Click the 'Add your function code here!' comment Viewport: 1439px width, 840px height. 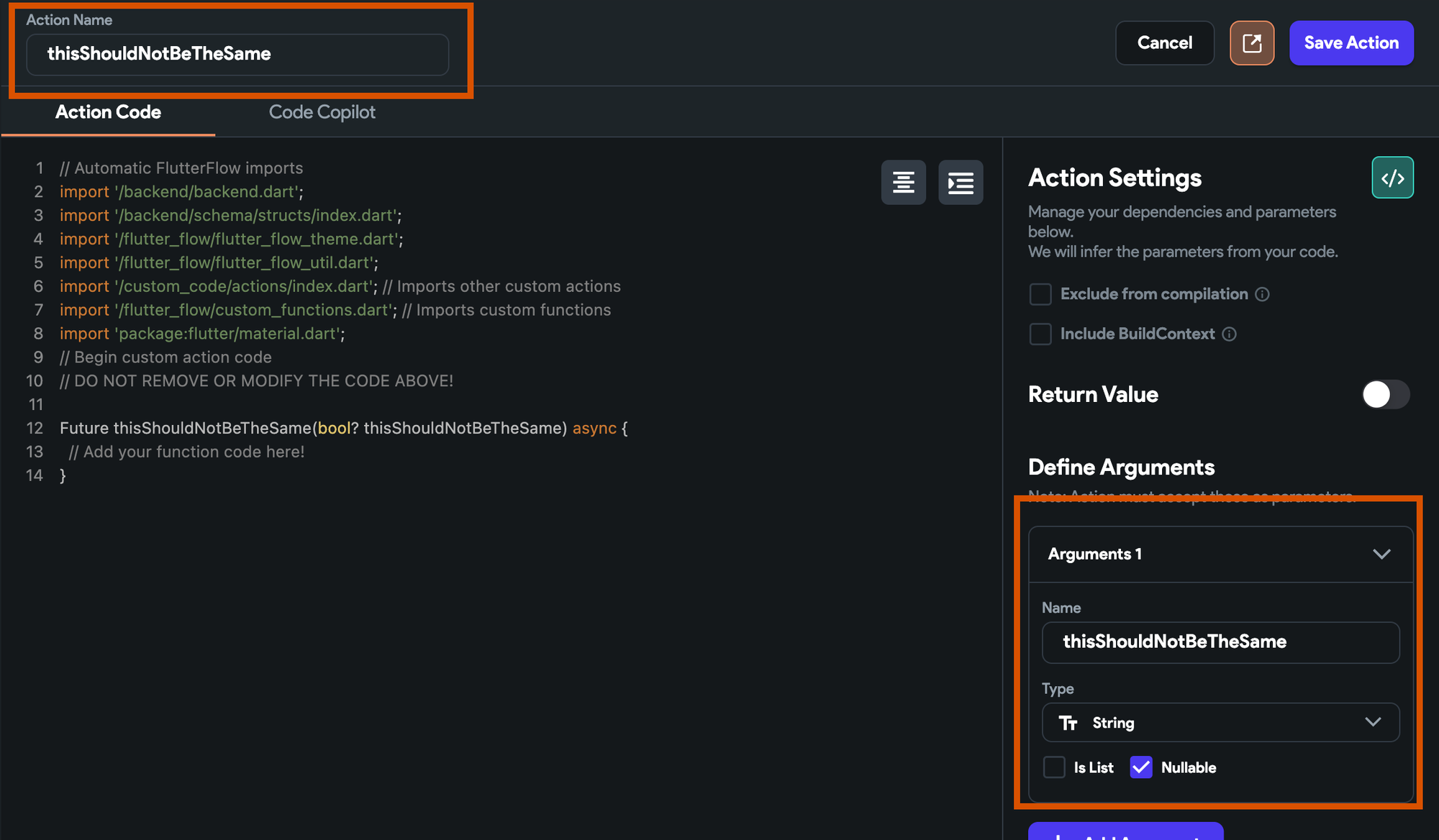187,452
